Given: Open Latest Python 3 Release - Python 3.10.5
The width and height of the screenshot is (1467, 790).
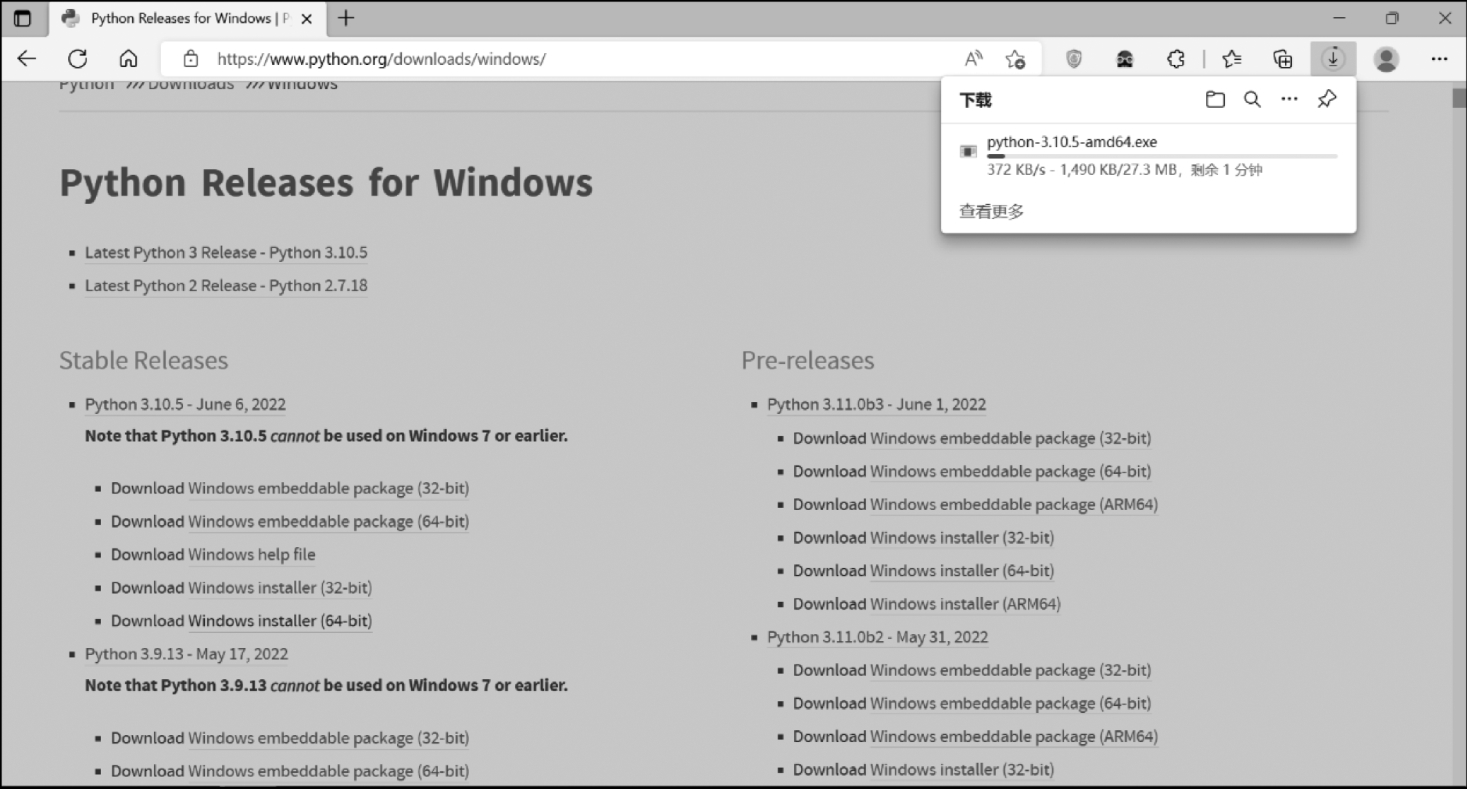Looking at the screenshot, I should [226, 253].
